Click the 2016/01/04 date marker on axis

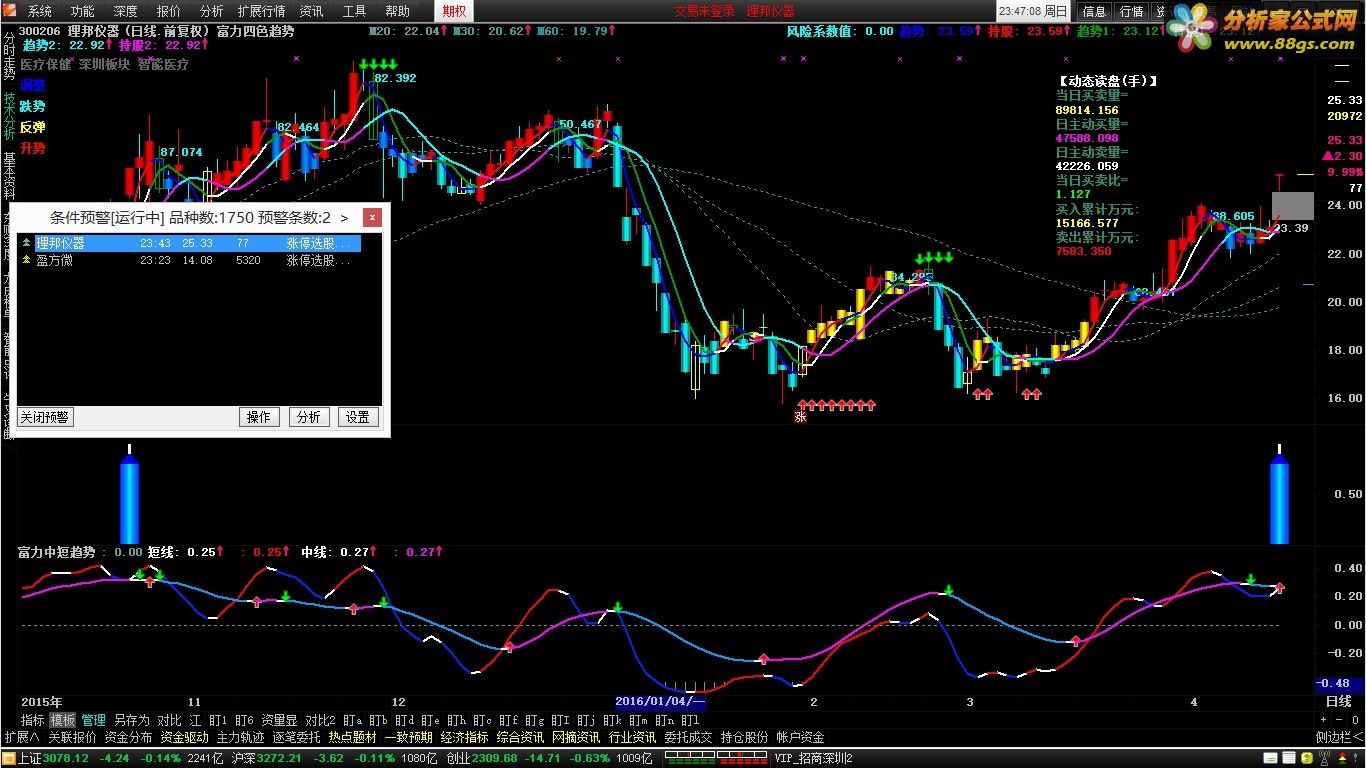tap(659, 702)
